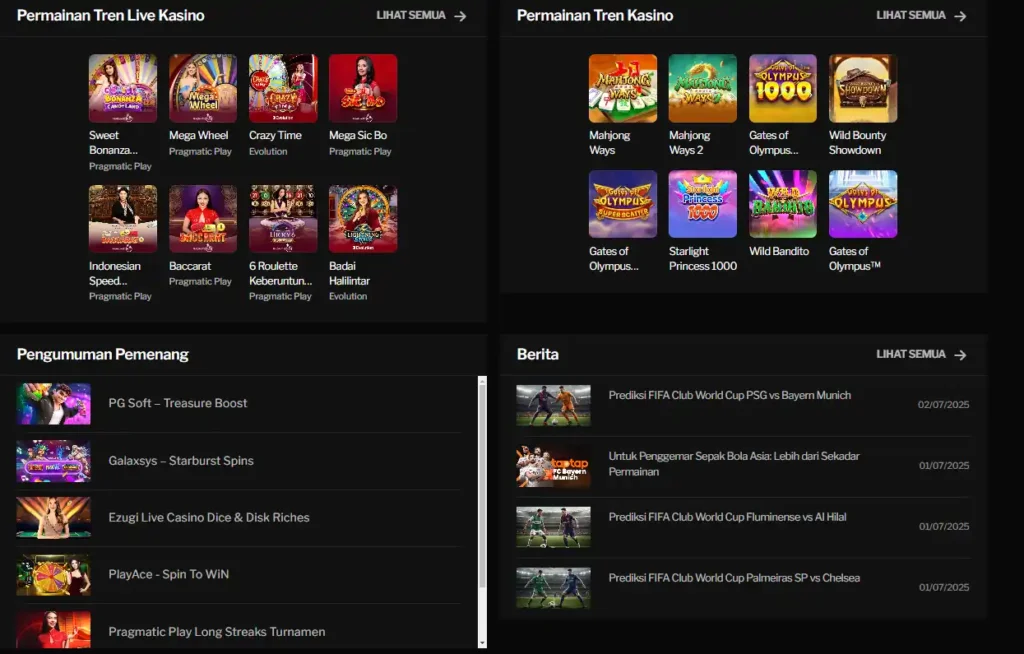
Task: Open taptap FC Bayern Munich news thumbnail
Action: click(x=553, y=466)
